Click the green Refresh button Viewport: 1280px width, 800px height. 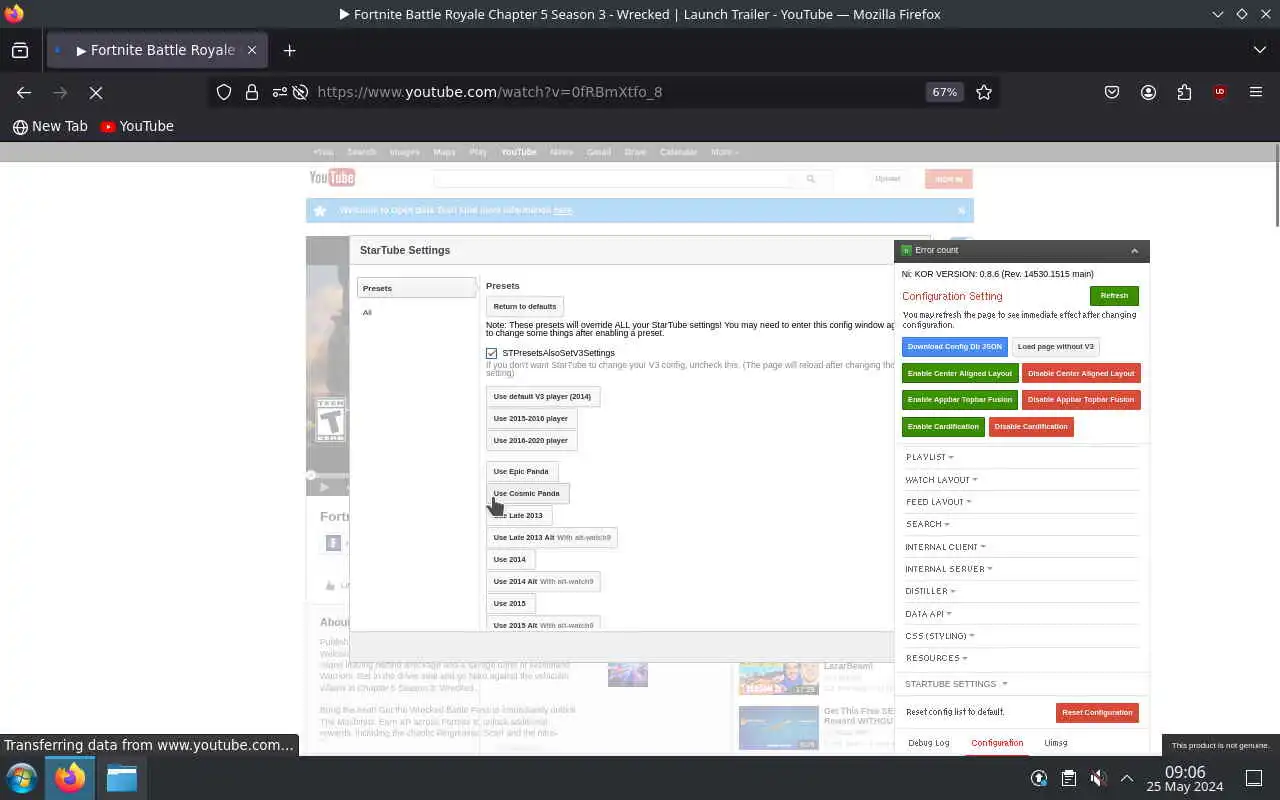tap(1114, 296)
